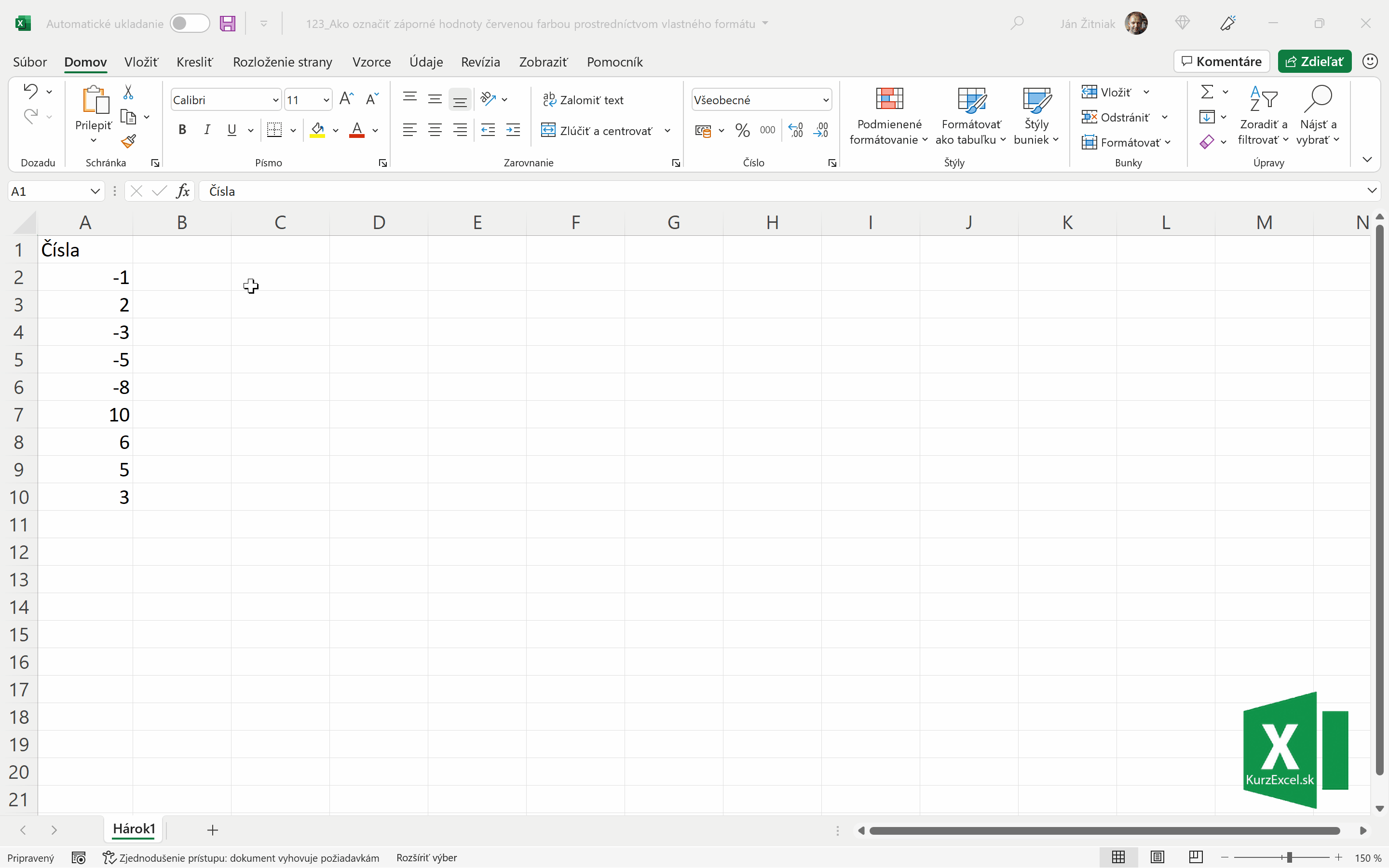Screen dimensions: 1389x868
Task: Click the font color red swatch
Action: pos(357,130)
